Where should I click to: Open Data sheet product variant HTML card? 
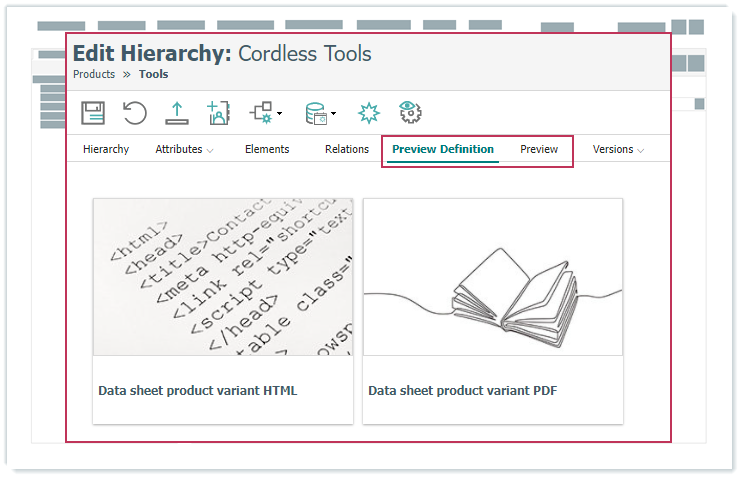tap(223, 310)
